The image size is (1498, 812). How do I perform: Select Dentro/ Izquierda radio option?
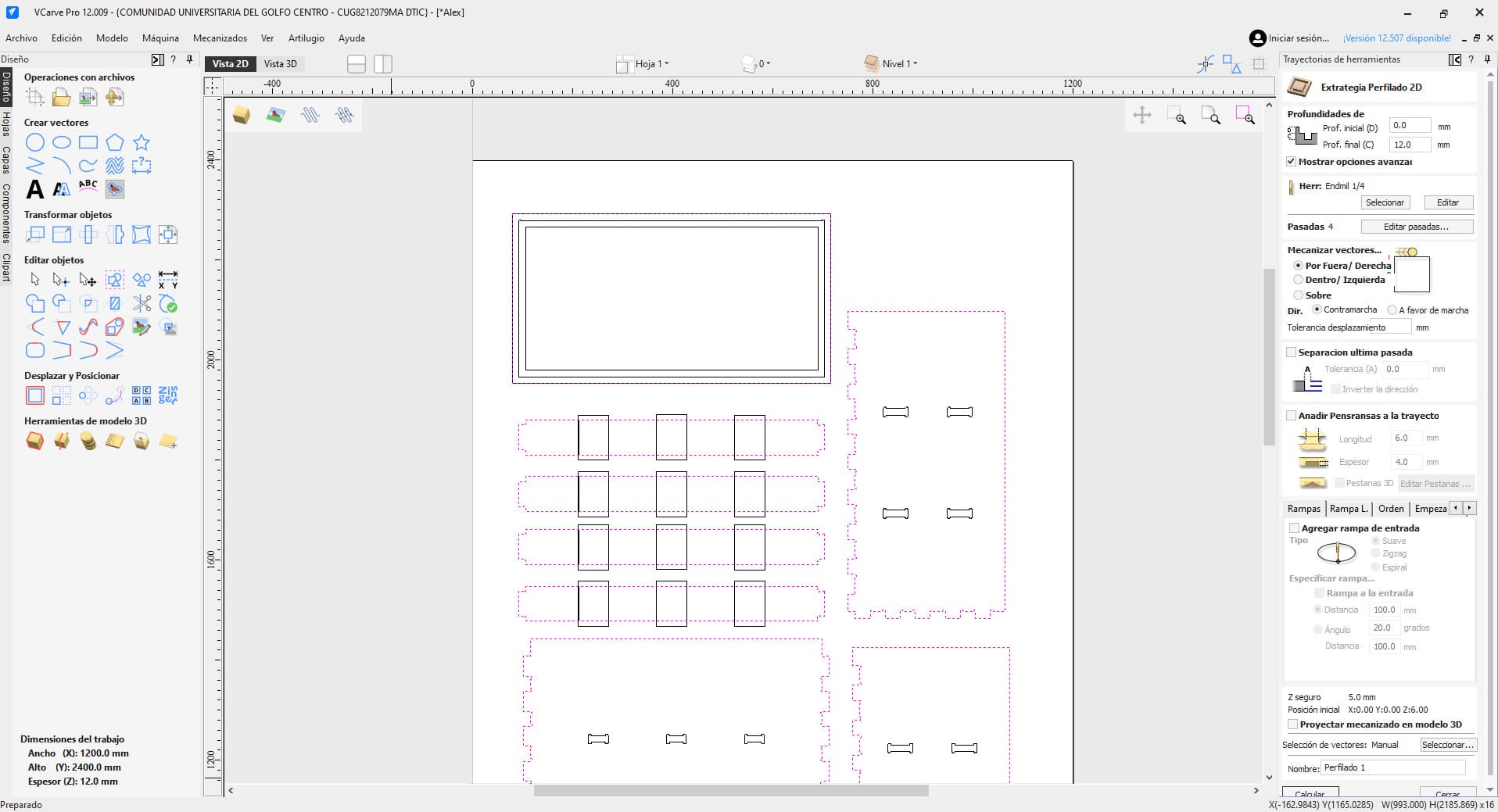point(1298,280)
